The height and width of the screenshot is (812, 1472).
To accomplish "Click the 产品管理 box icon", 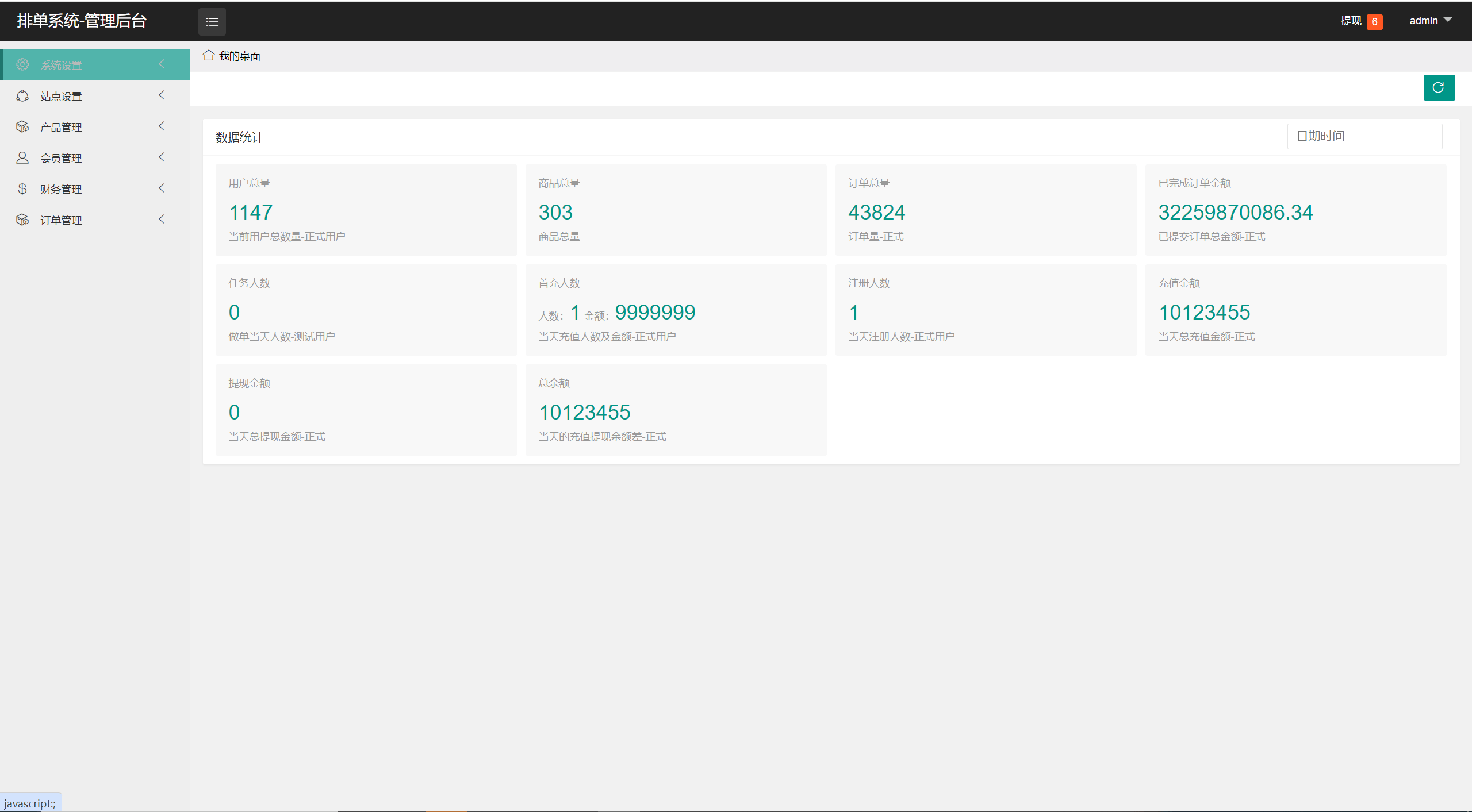I will coord(22,126).
